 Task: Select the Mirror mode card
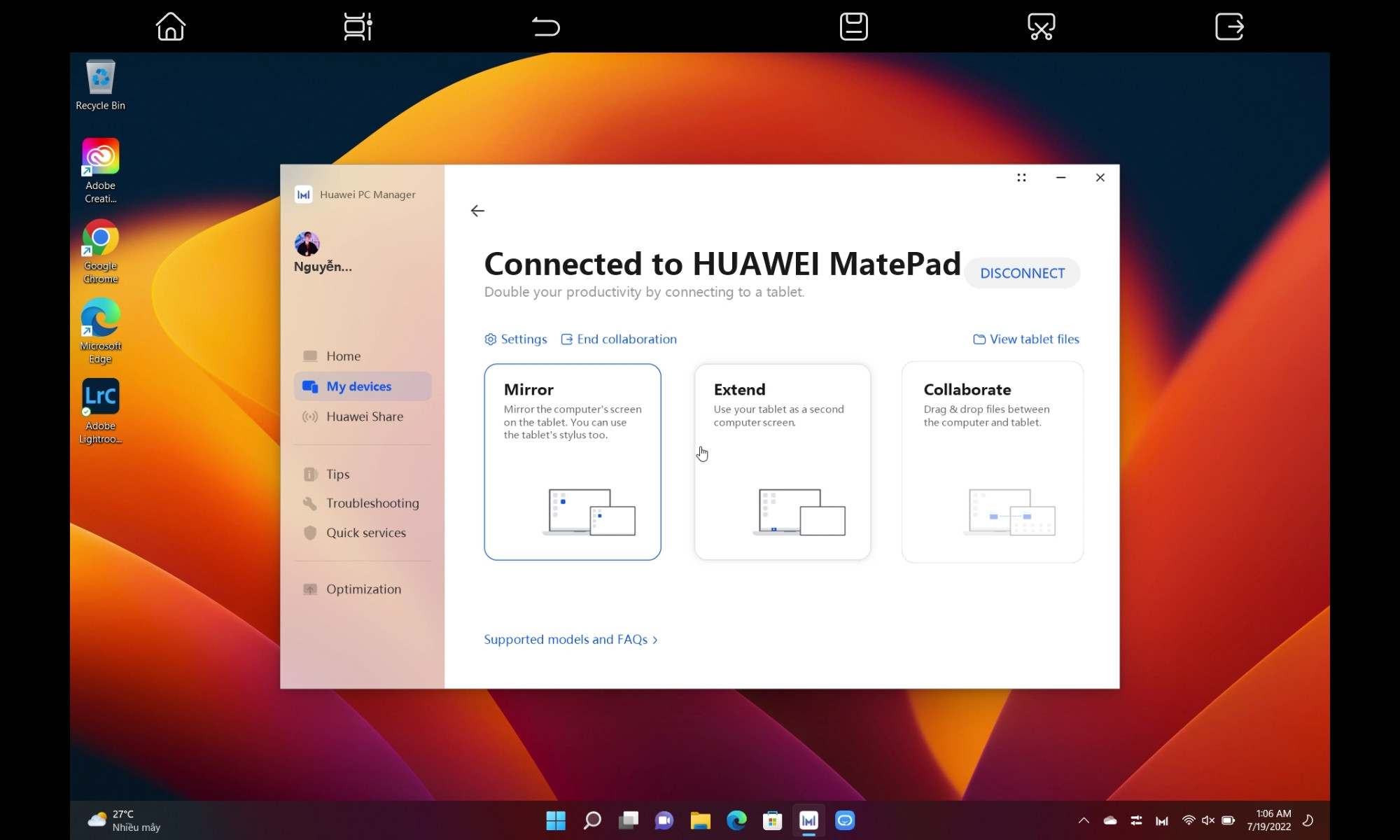[x=573, y=462]
